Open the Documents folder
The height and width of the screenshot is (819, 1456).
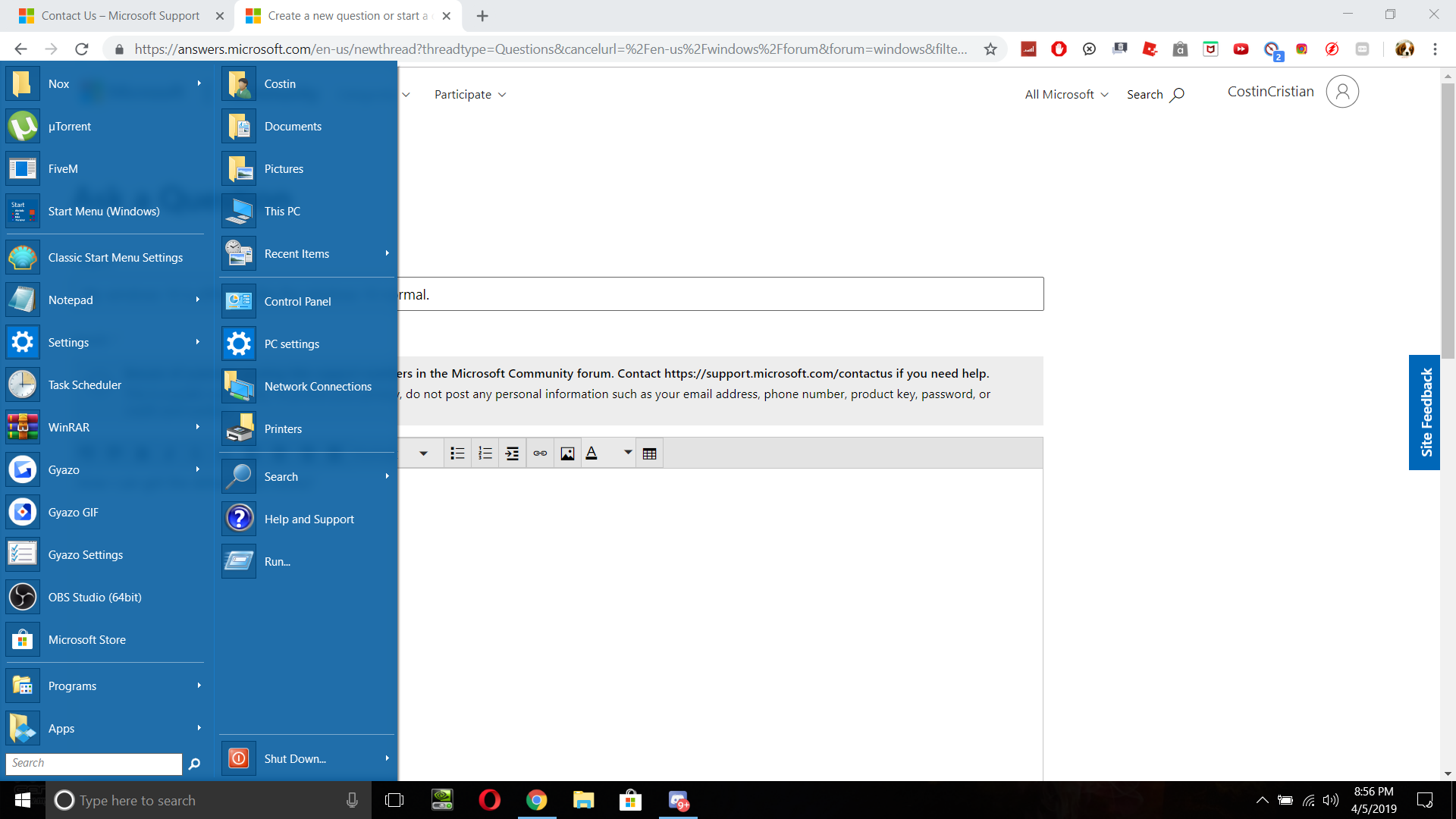click(307, 127)
